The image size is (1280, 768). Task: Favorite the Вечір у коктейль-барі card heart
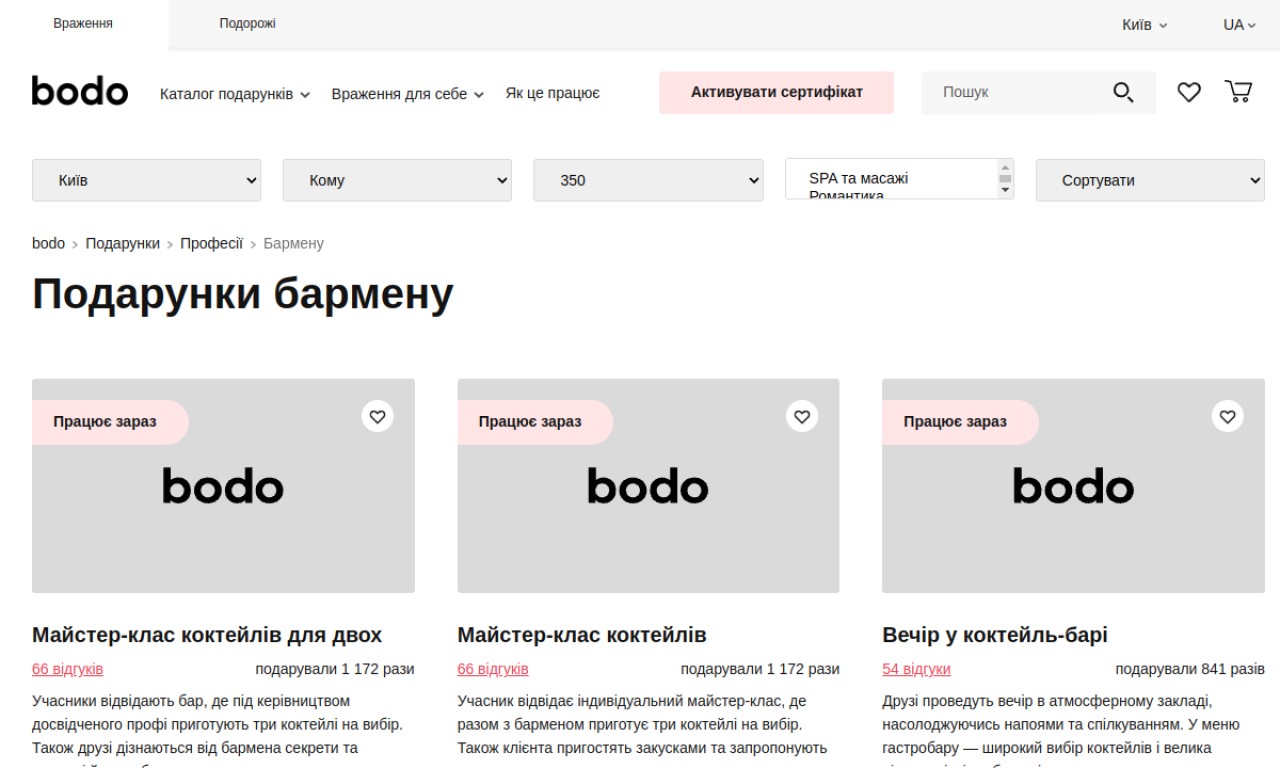[x=1228, y=417]
